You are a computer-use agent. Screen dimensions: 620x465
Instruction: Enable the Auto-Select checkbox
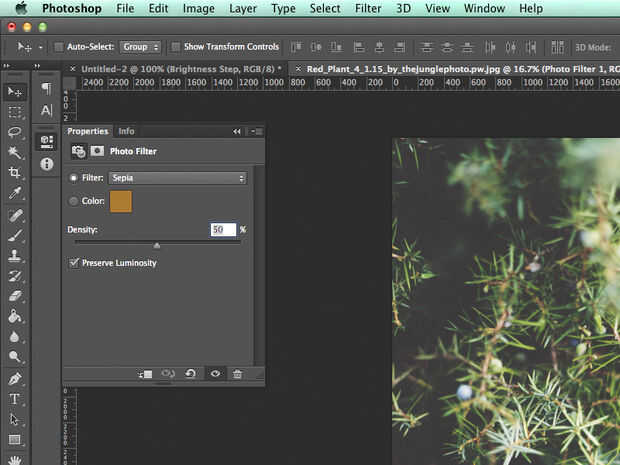pos(59,47)
